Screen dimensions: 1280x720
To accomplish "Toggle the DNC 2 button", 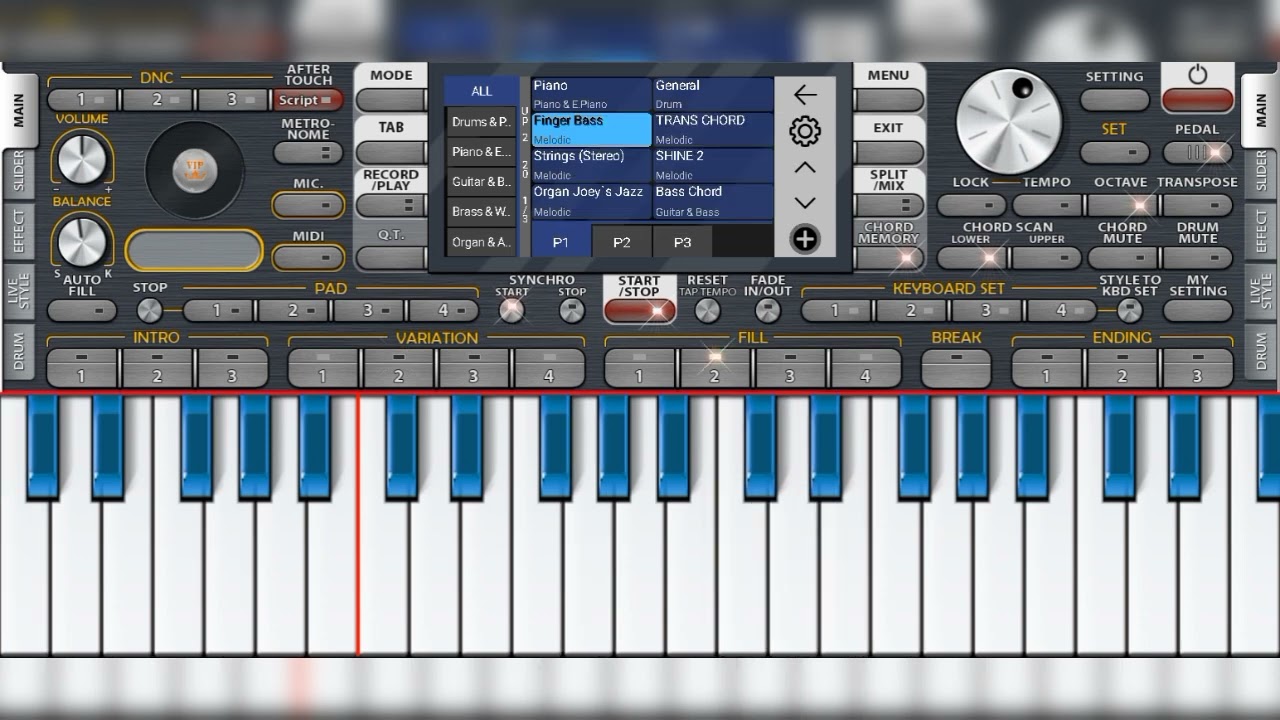I will pos(159,100).
